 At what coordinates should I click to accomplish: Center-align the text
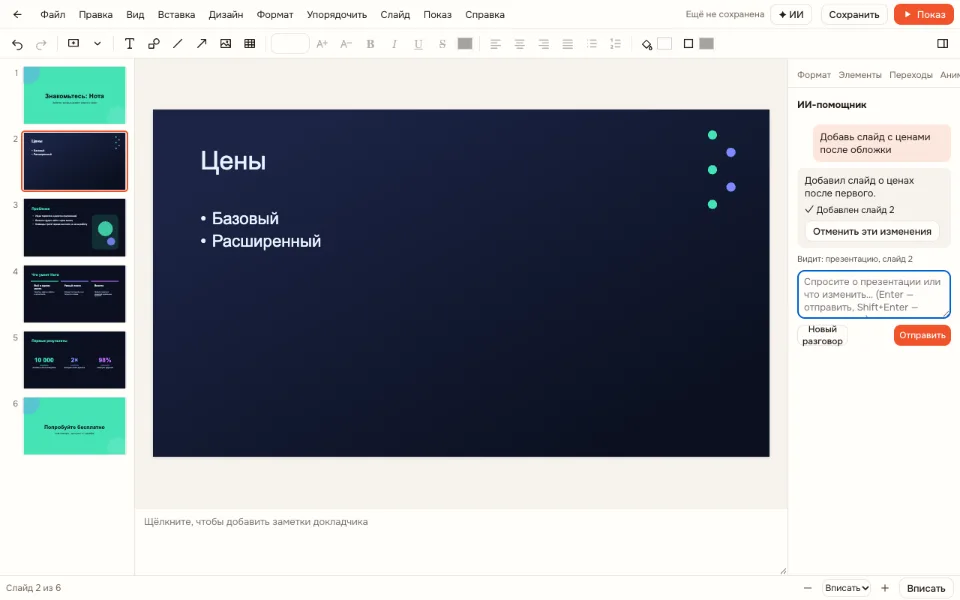(519, 43)
